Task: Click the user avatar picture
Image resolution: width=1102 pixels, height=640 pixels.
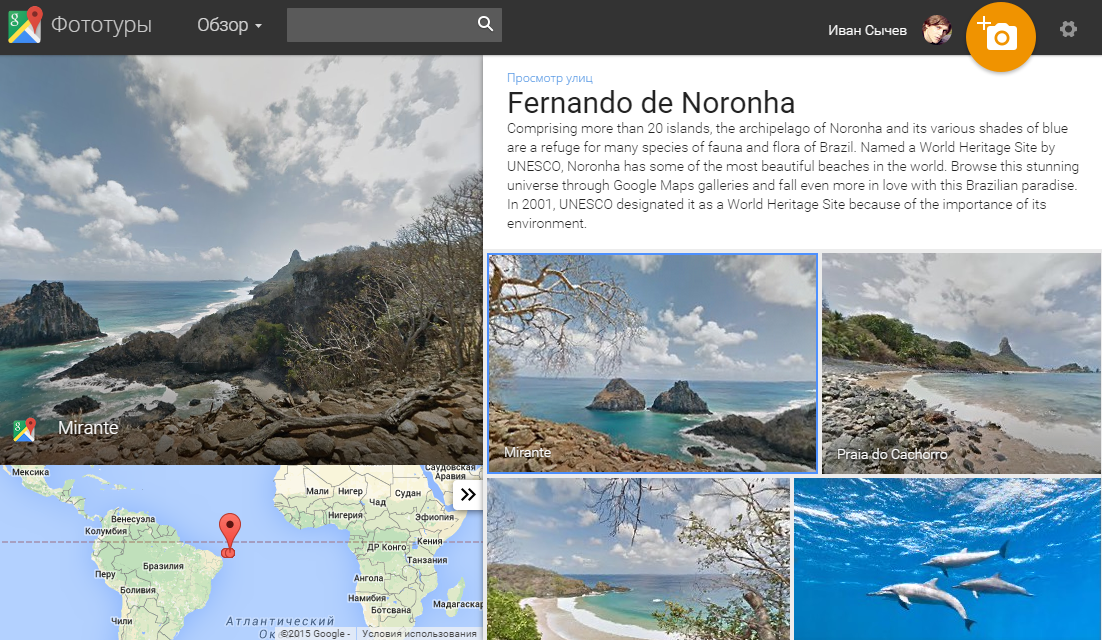Action: coord(937,30)
